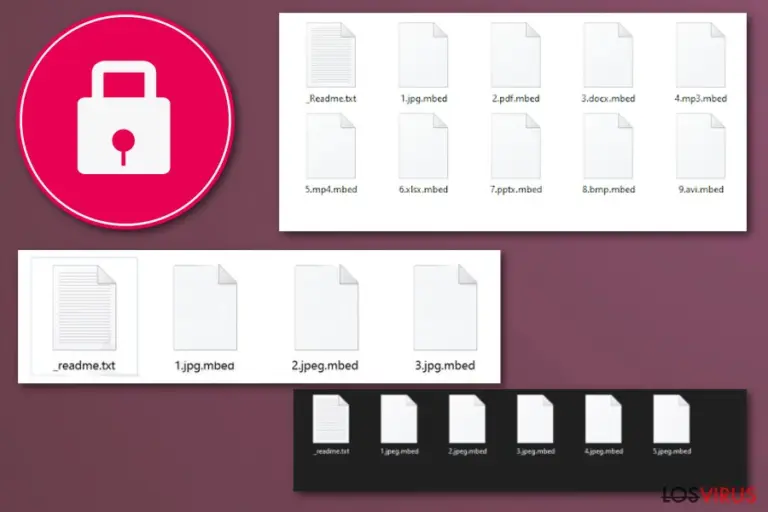
Task: Click the 6.xlsx.mbed spreadsheet file
Action: tap(423, 154)
